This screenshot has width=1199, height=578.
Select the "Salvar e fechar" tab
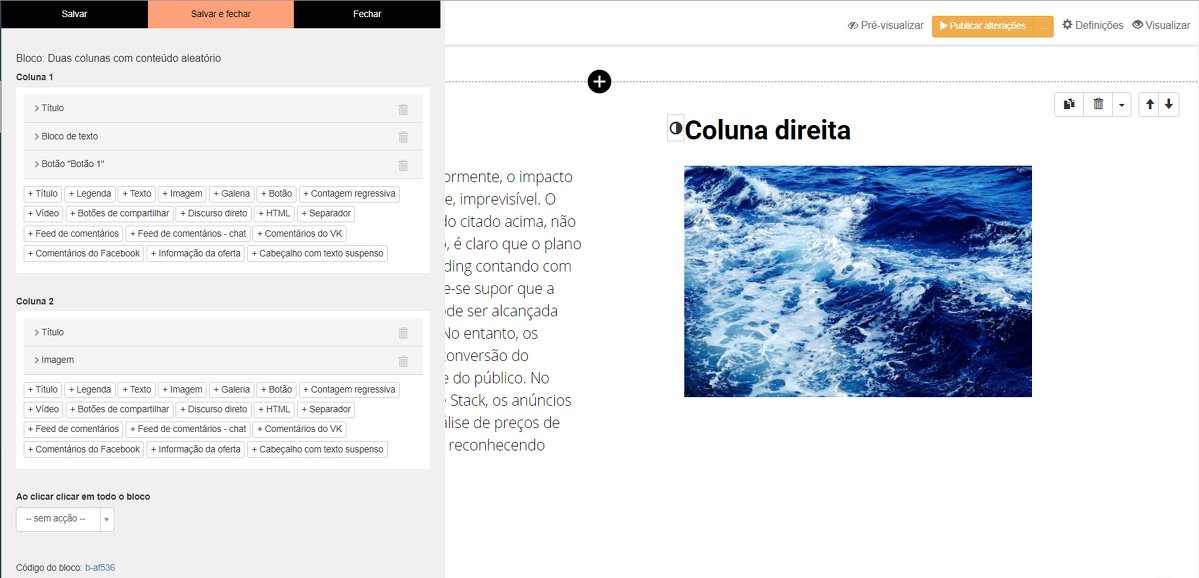[221, 14]
